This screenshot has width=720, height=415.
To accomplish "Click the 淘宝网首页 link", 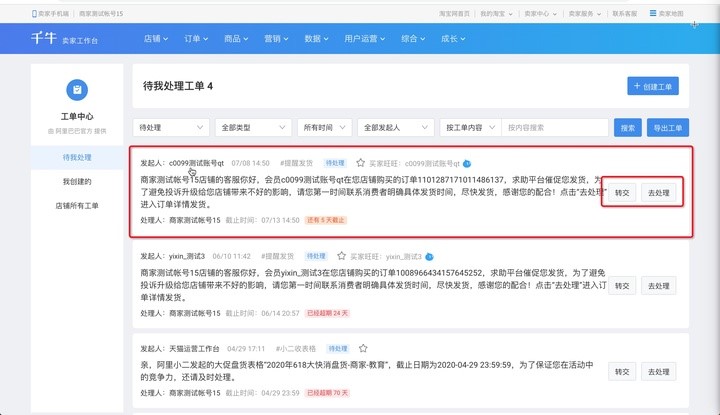I will (x=454, y=14).
